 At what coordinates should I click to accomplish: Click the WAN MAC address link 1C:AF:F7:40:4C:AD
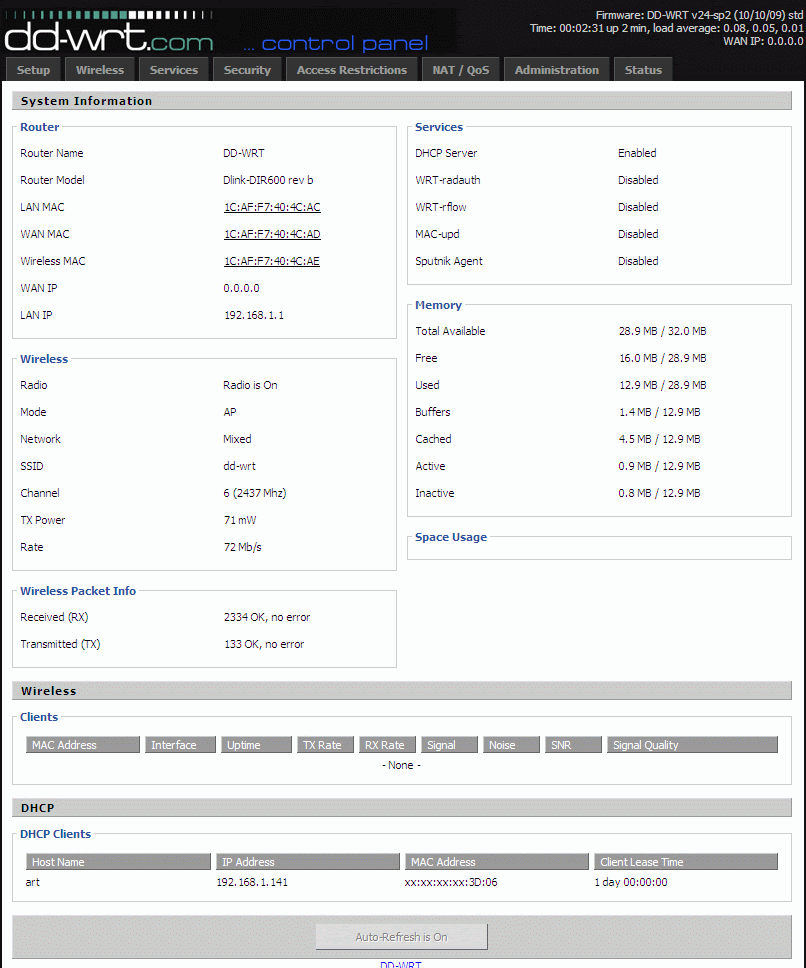pyautogui.click(x=272, y=234)
